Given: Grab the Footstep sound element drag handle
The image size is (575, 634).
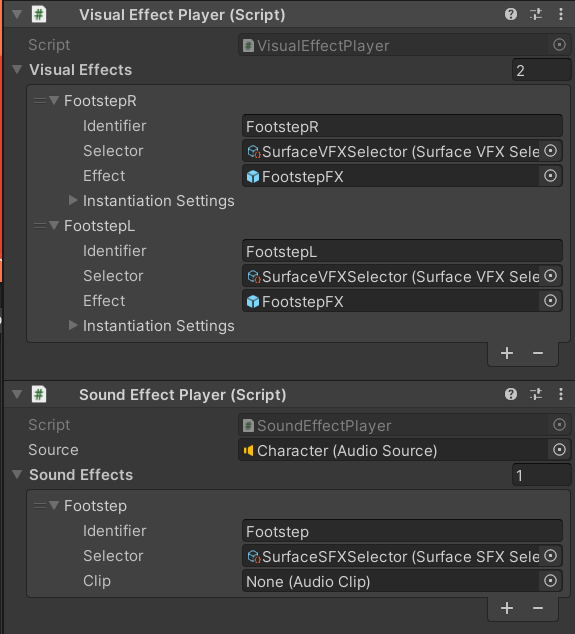Looking at the screenshot, I should point(40,505).
